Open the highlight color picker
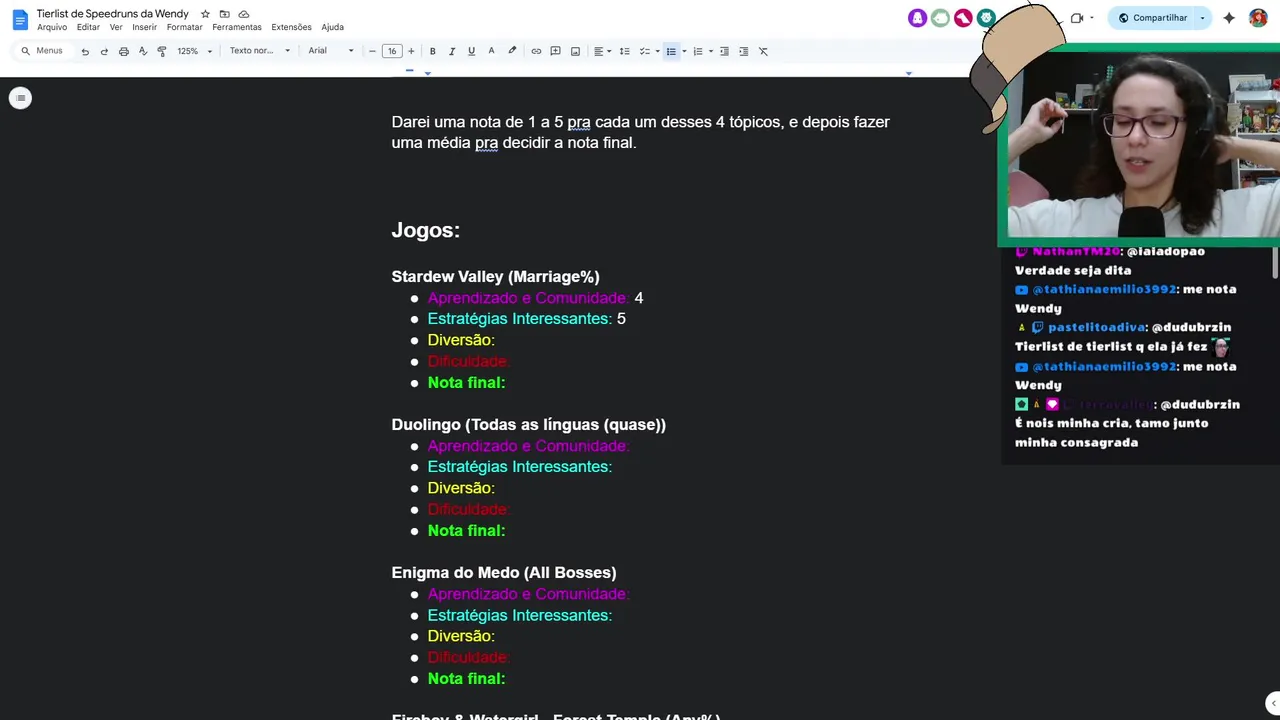 coord(512,51)
